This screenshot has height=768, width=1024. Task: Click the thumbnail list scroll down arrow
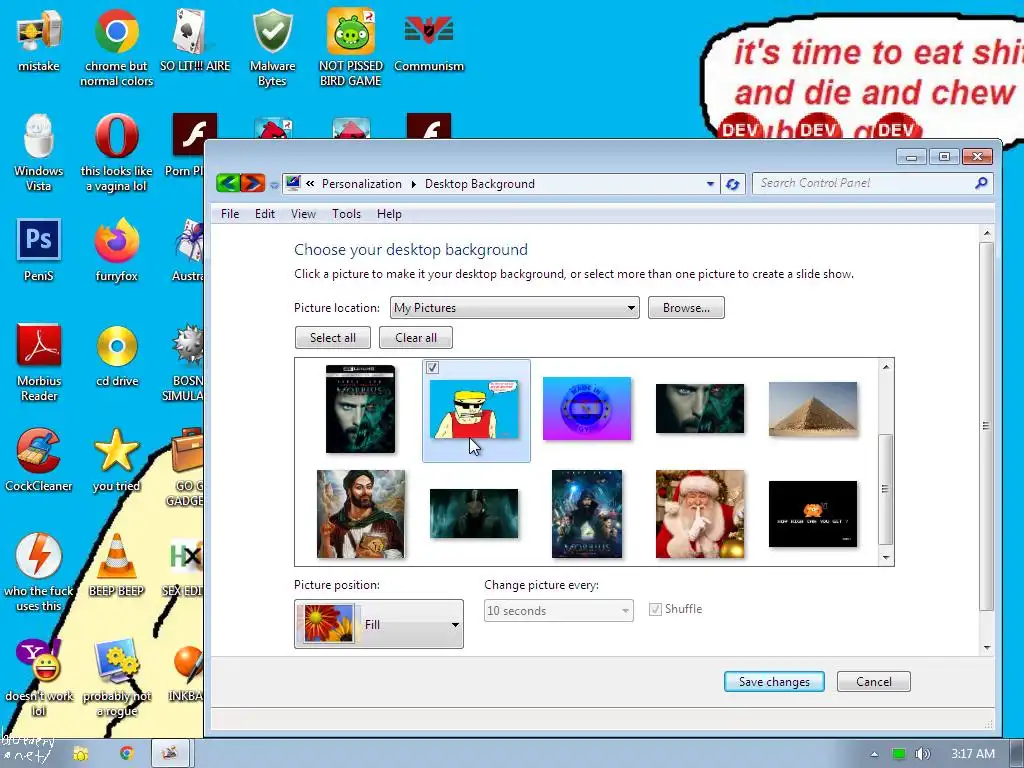coord(886,558)
